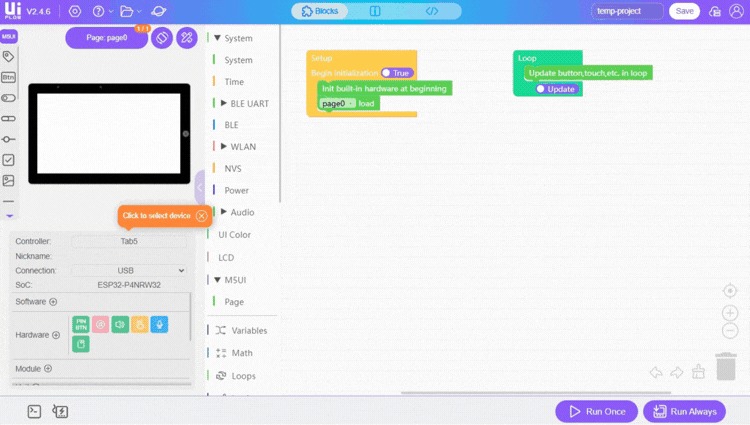Toggle the True value in Setup block
Viewport: 750px width, 425px height.
click(397, 73)
